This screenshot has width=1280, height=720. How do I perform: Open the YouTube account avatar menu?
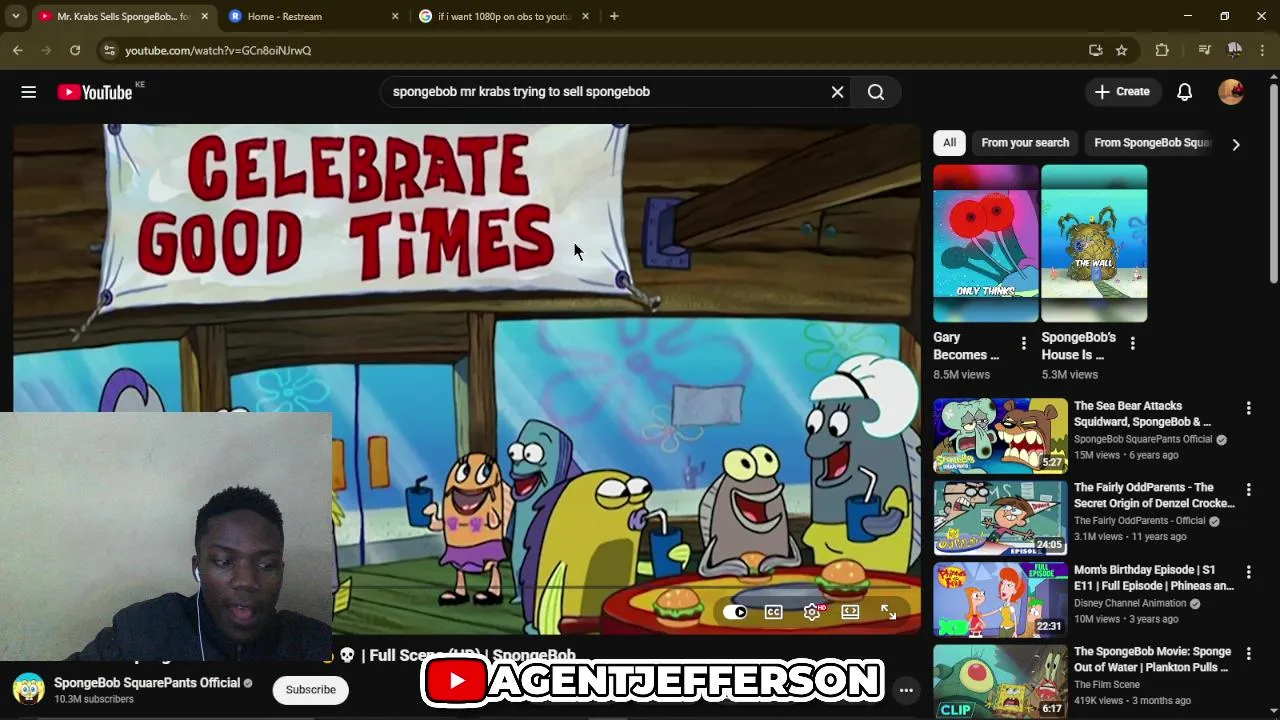[1231, 92]
